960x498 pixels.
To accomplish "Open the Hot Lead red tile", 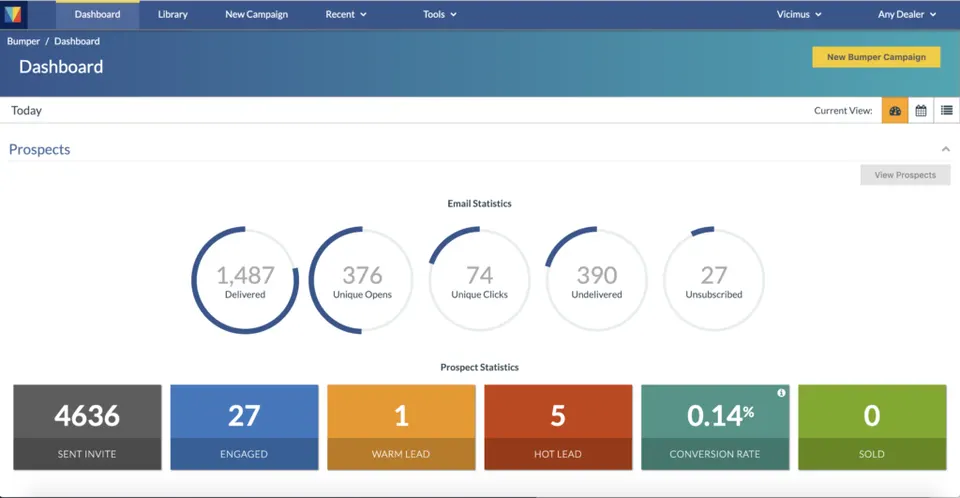I will click(x=558, y=428).
